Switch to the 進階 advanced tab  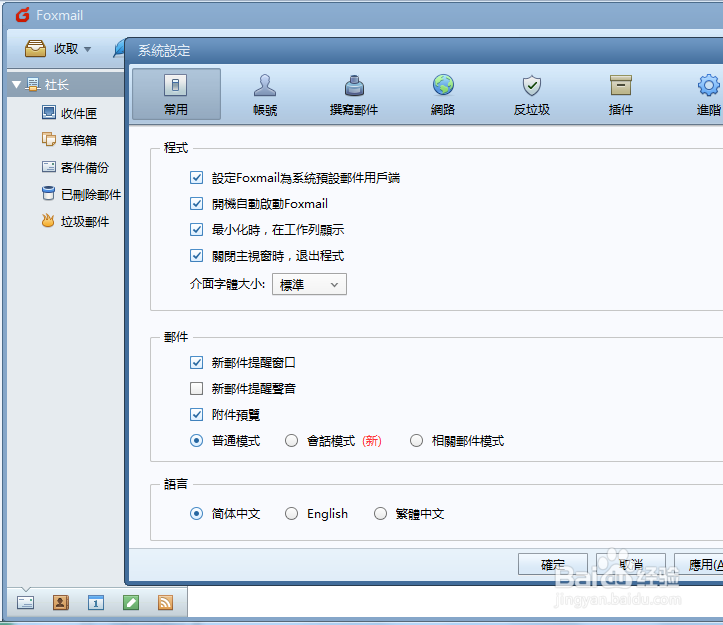[709, 94]
